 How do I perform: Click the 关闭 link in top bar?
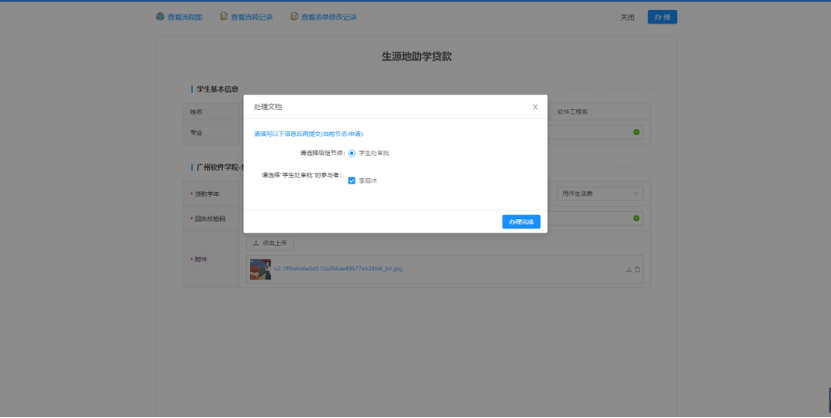pyautogui.click(x=627, y=17)
